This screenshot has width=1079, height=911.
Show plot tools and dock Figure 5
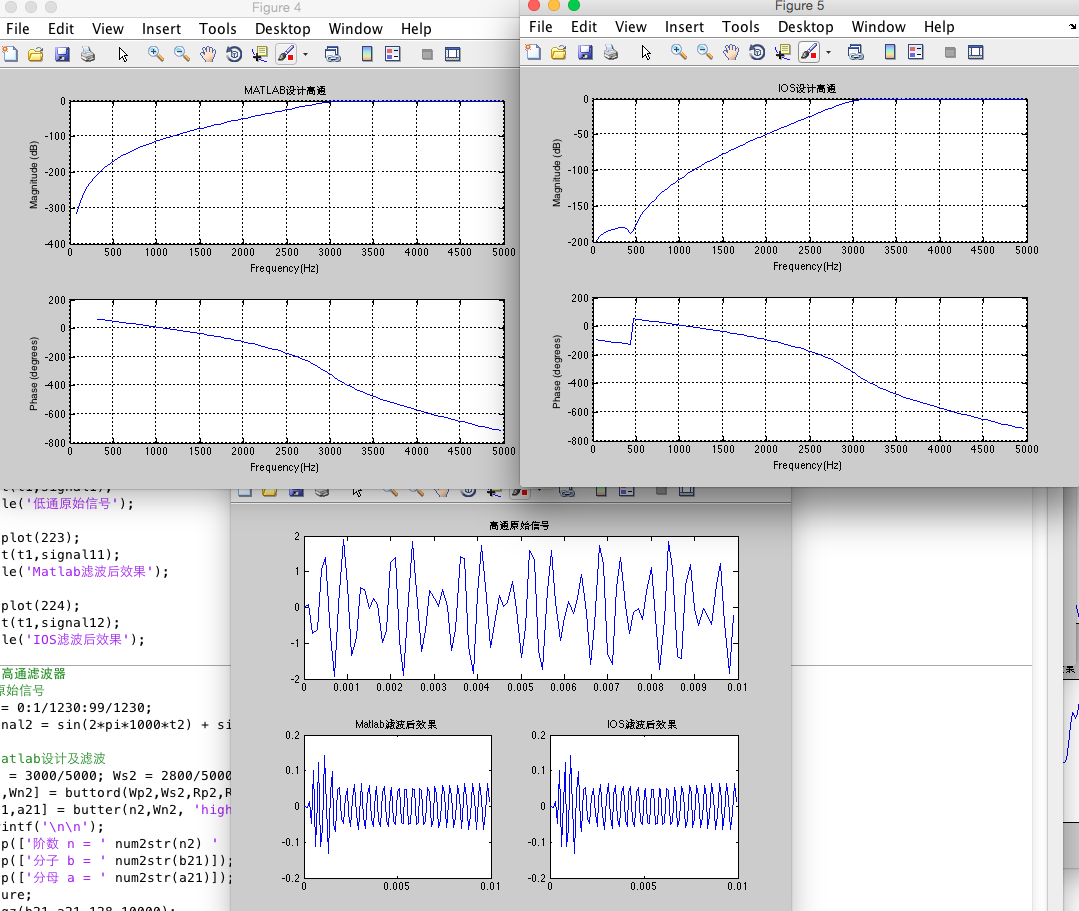click(976, 52)
